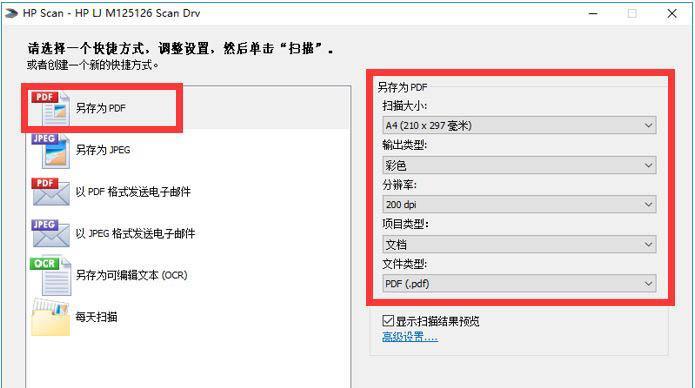Click the folder icon for 每天扫描
The height and width of the screenshot is (388, 695).
coord(50,317)
